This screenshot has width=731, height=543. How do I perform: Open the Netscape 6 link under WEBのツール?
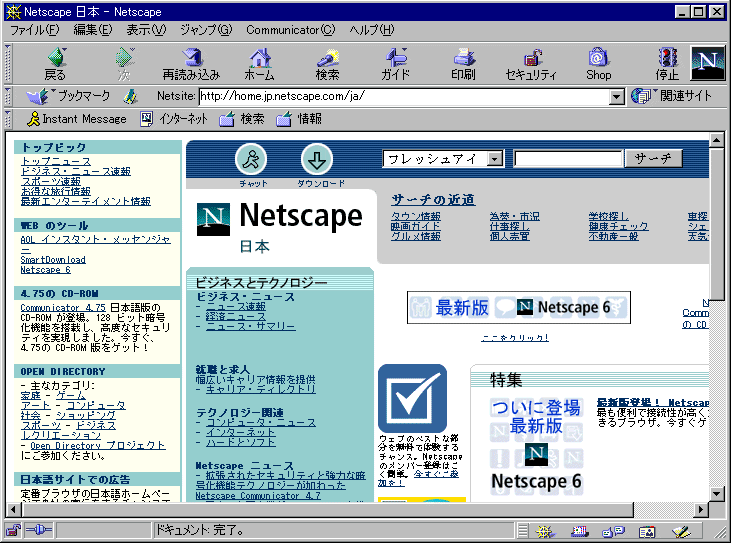(x=46, y=270)
